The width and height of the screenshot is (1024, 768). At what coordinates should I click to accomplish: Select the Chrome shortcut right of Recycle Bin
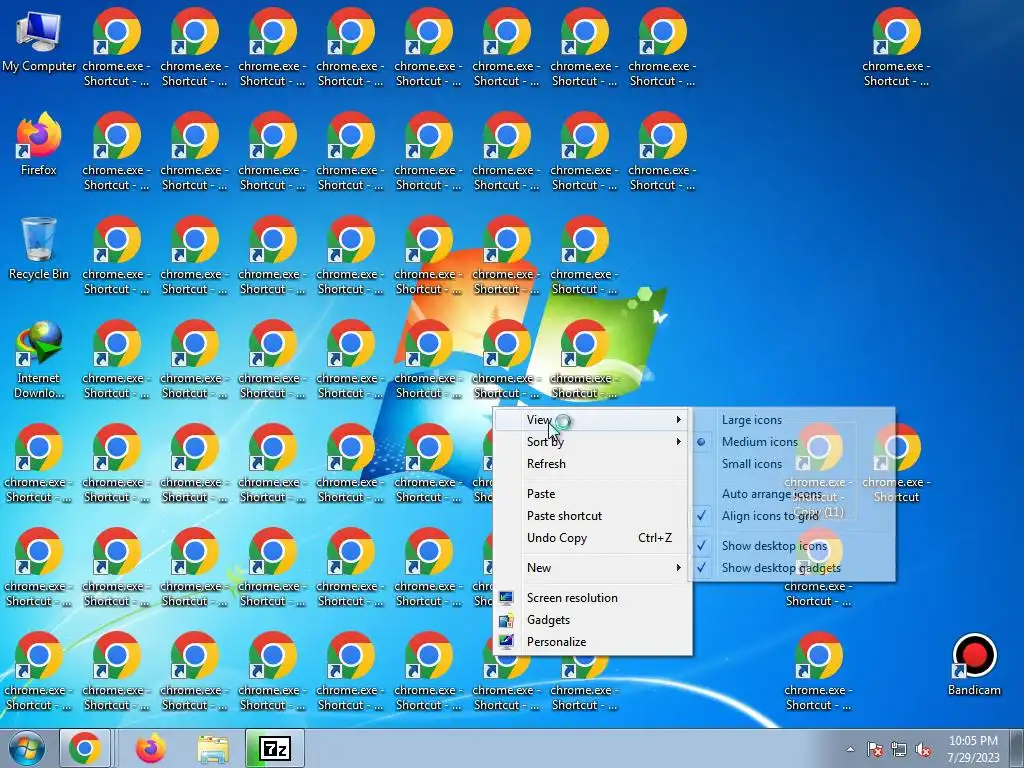pyautogui.click(x=116, y=255)
